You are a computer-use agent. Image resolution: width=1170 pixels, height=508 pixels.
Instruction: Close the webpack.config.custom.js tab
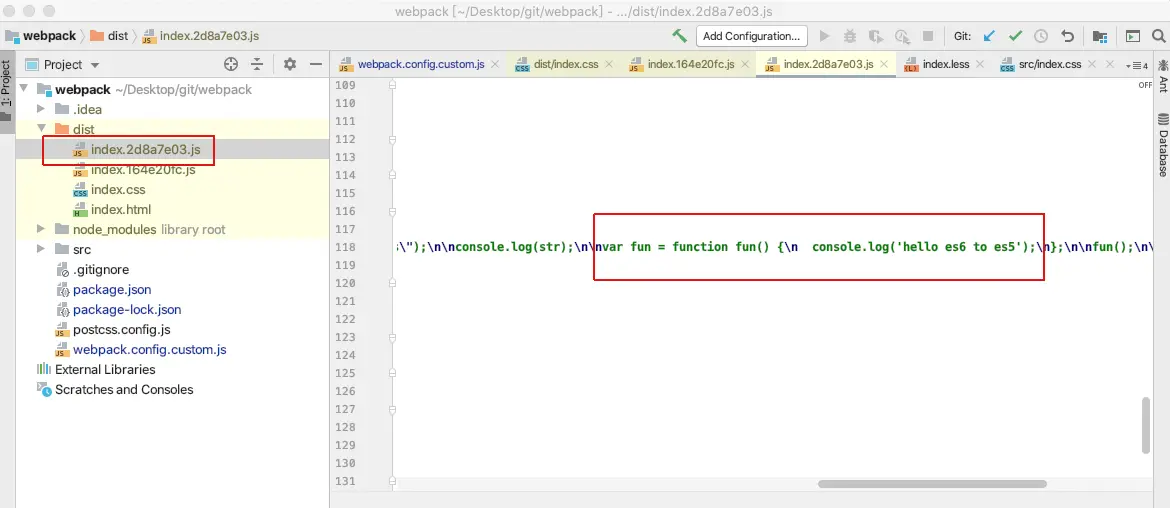click(x=495, y=65)
